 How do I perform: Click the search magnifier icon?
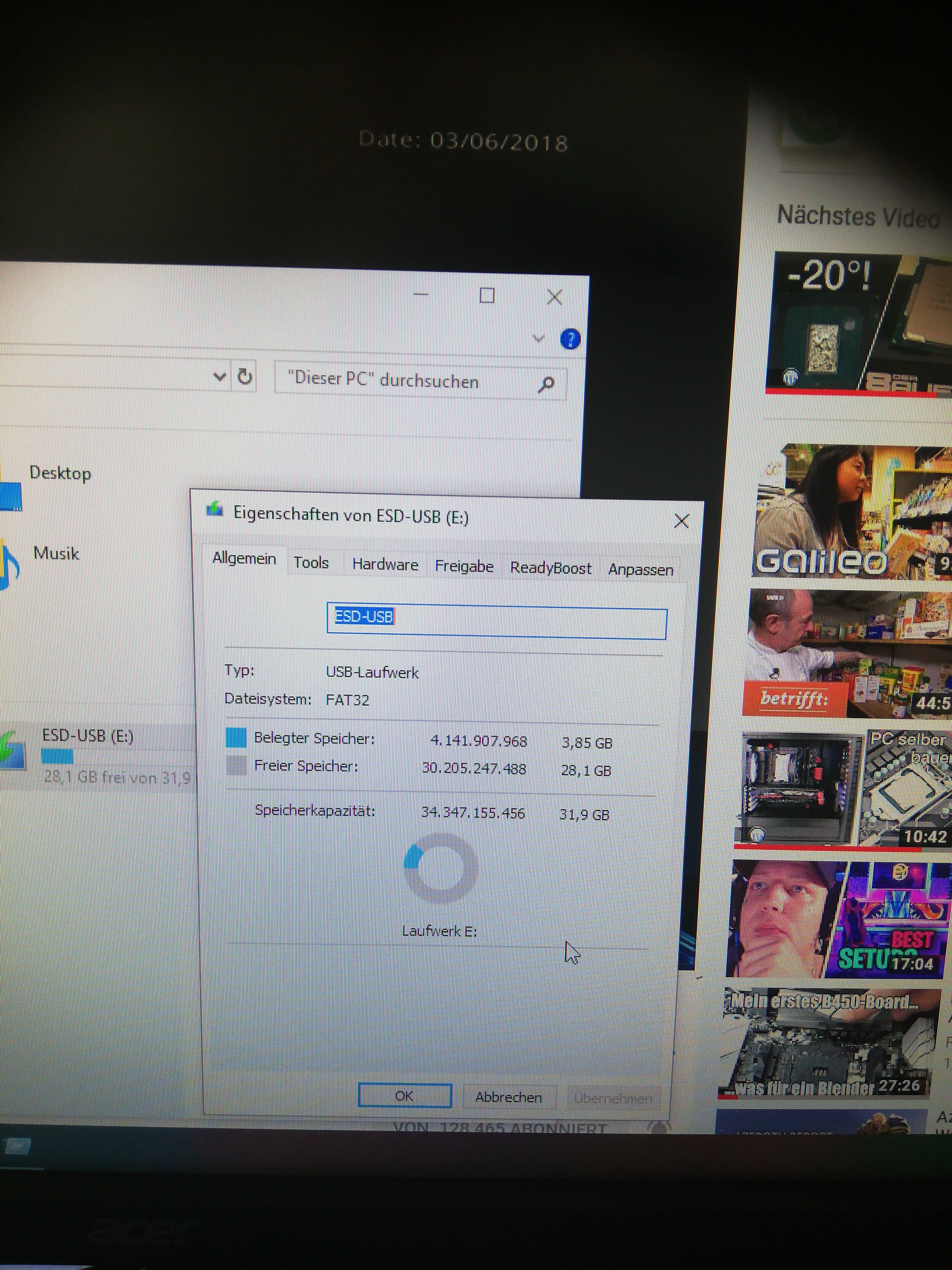(x=546, y=384)
